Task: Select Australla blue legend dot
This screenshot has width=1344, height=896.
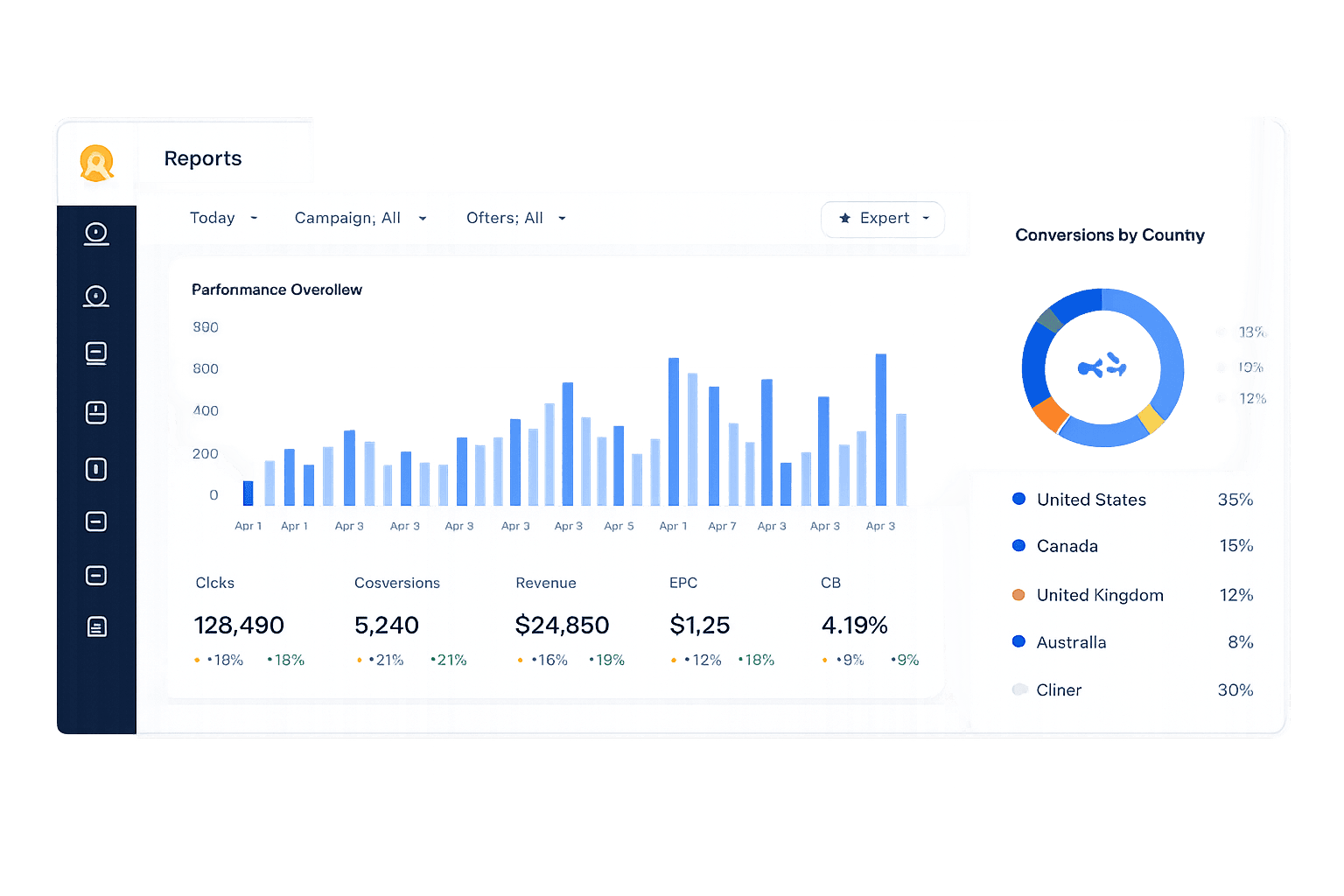Action: point(1018,641)
